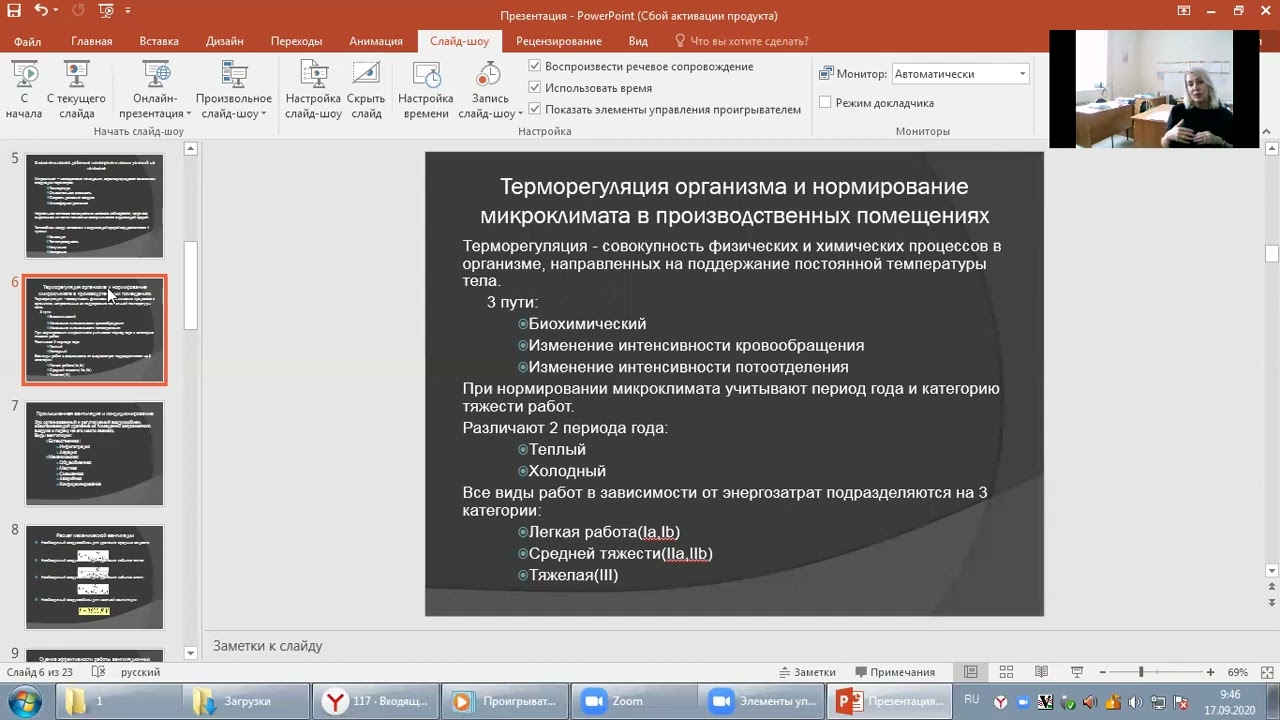The height and width of the screenshot is (720, 1280).
Task: Open Настройка времени rehearsal
Action: point(426,91)
